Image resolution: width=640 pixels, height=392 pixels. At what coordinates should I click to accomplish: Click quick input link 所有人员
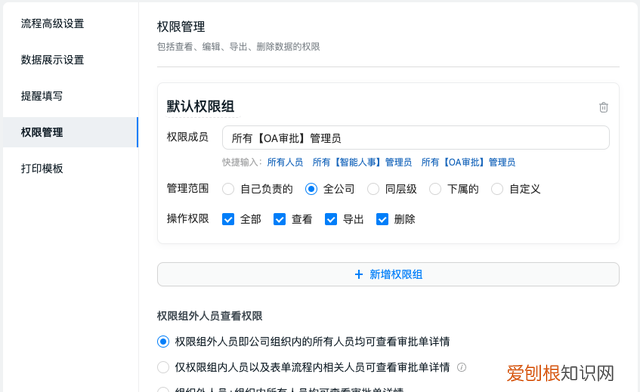click(285, 163)
